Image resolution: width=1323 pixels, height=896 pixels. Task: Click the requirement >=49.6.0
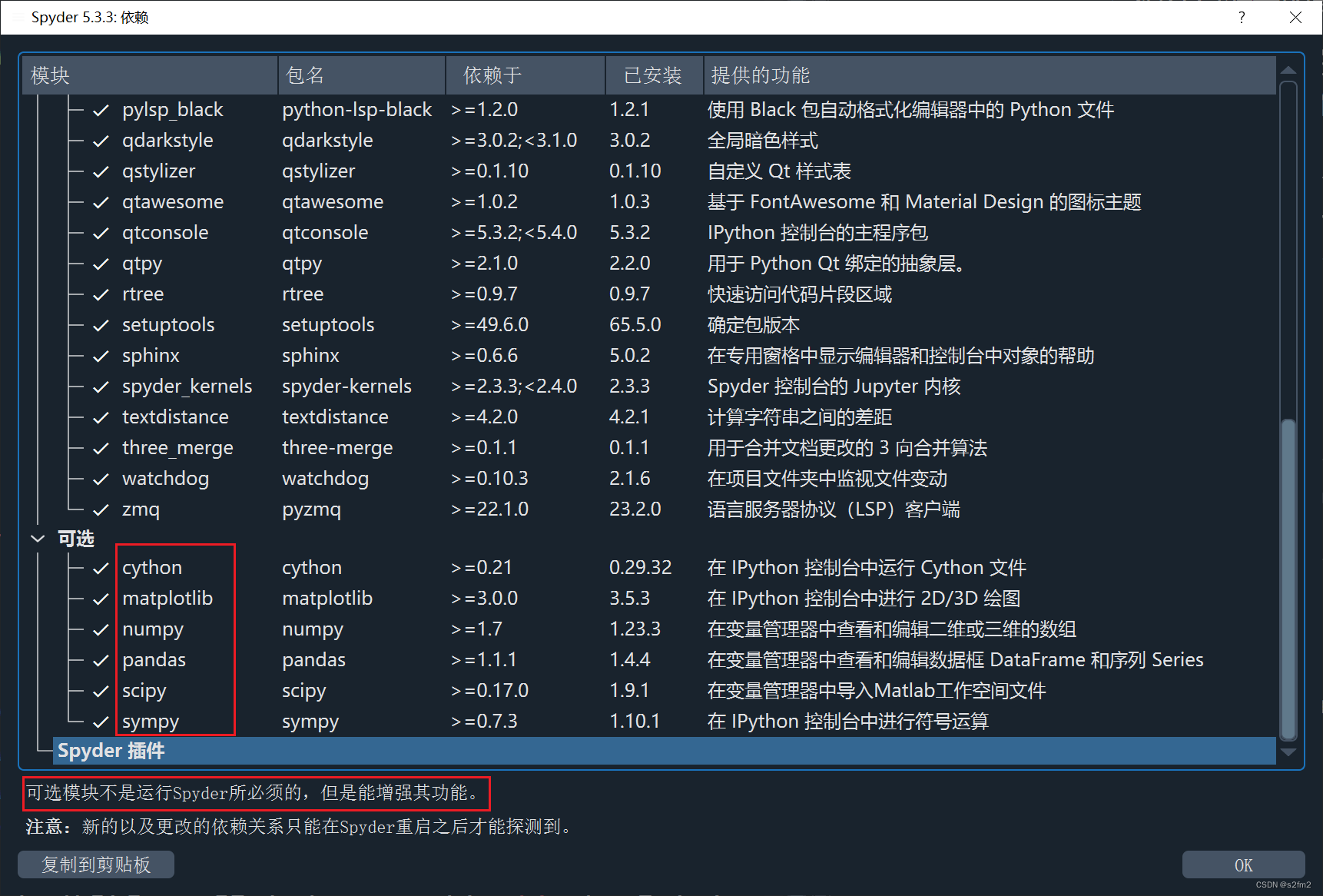[489, 325]
